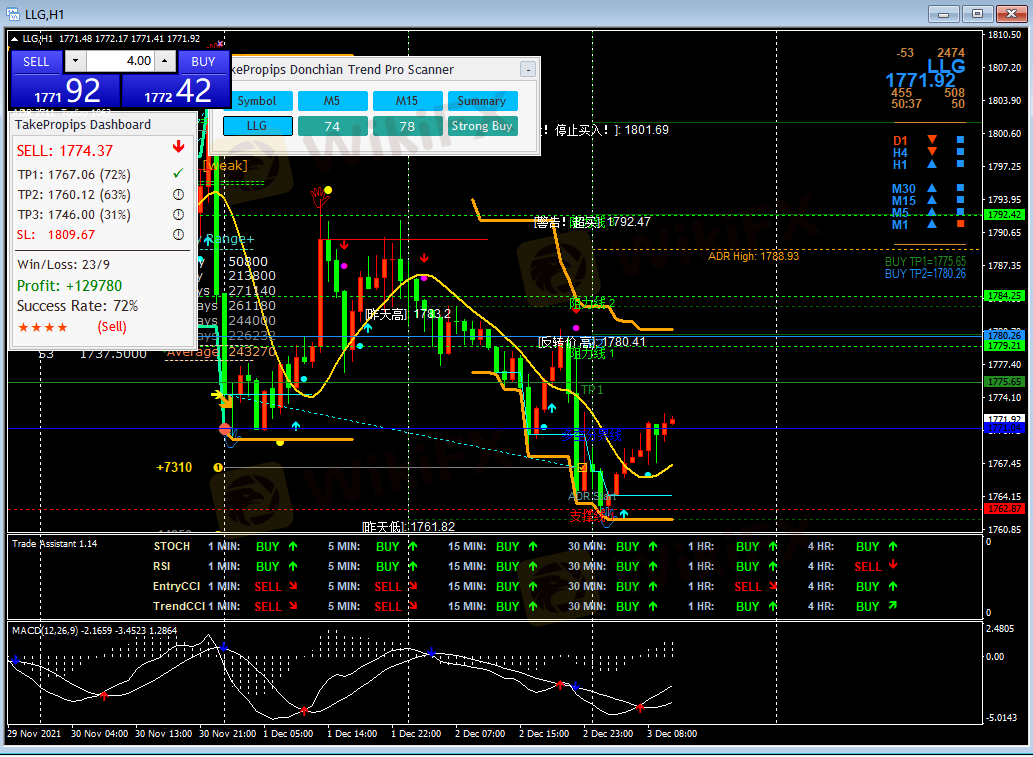Click the M15 column header in scanner

click(407, 101)
